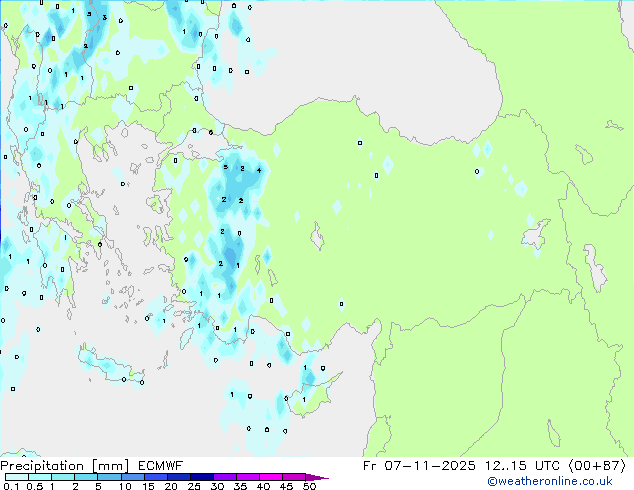Screen dimensions: 634x490
Task: Select the 40–45 mm magenta swatch
Action: pyautogui.click(x=271, y=477)
